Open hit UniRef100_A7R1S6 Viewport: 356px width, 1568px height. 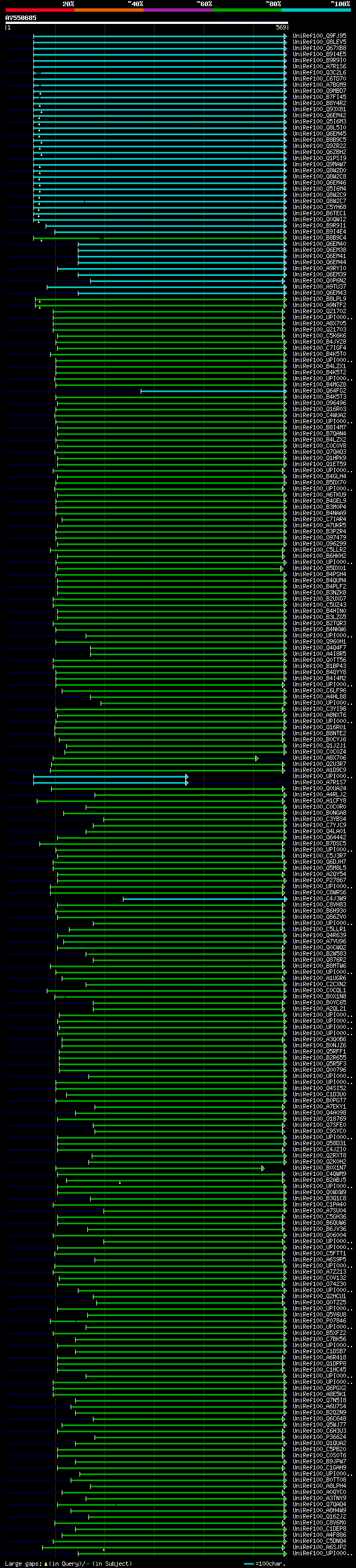[x=319, y=66]
